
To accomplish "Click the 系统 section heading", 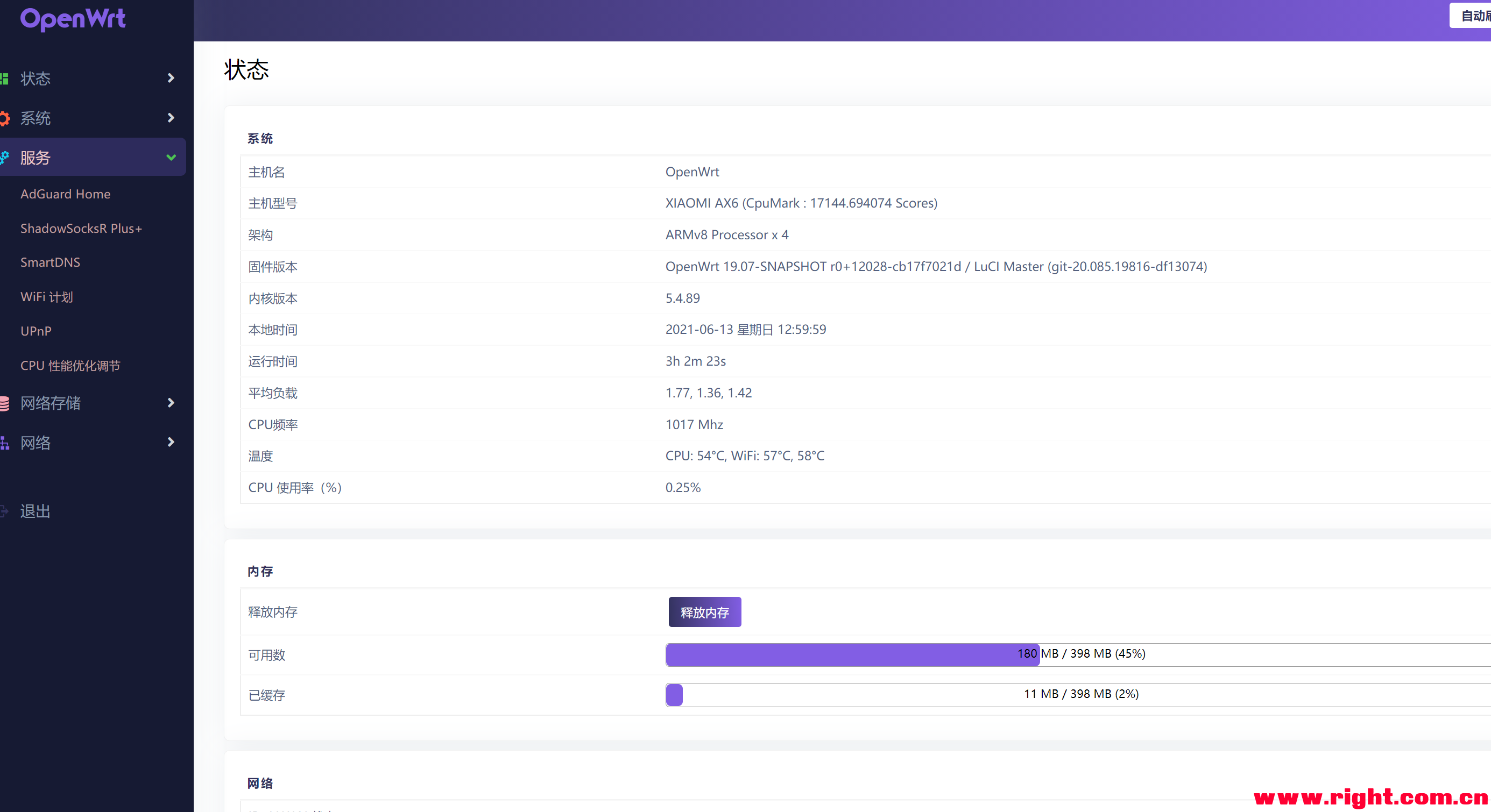I will pos(260,139).
